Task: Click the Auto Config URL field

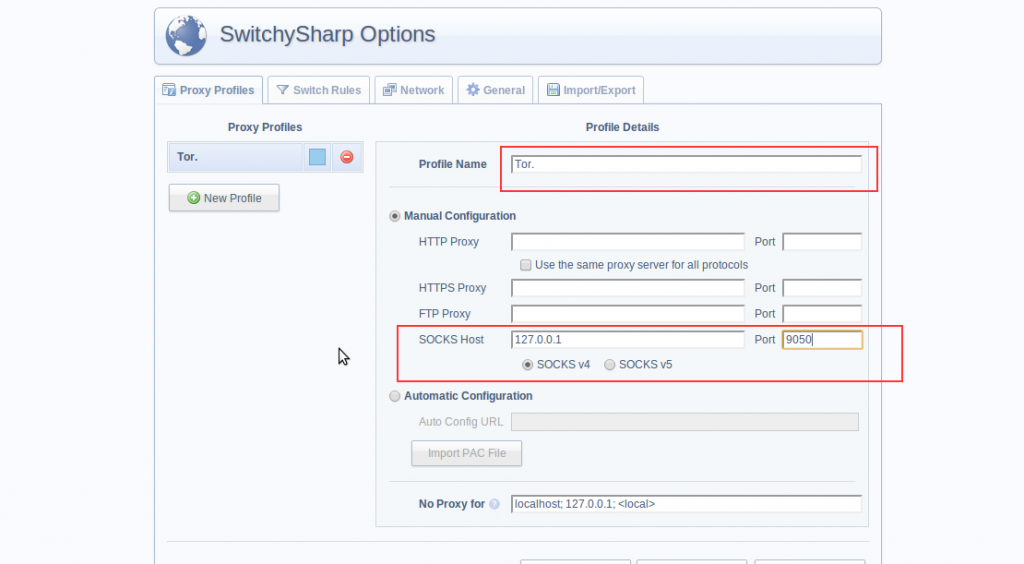Action: 685,422
